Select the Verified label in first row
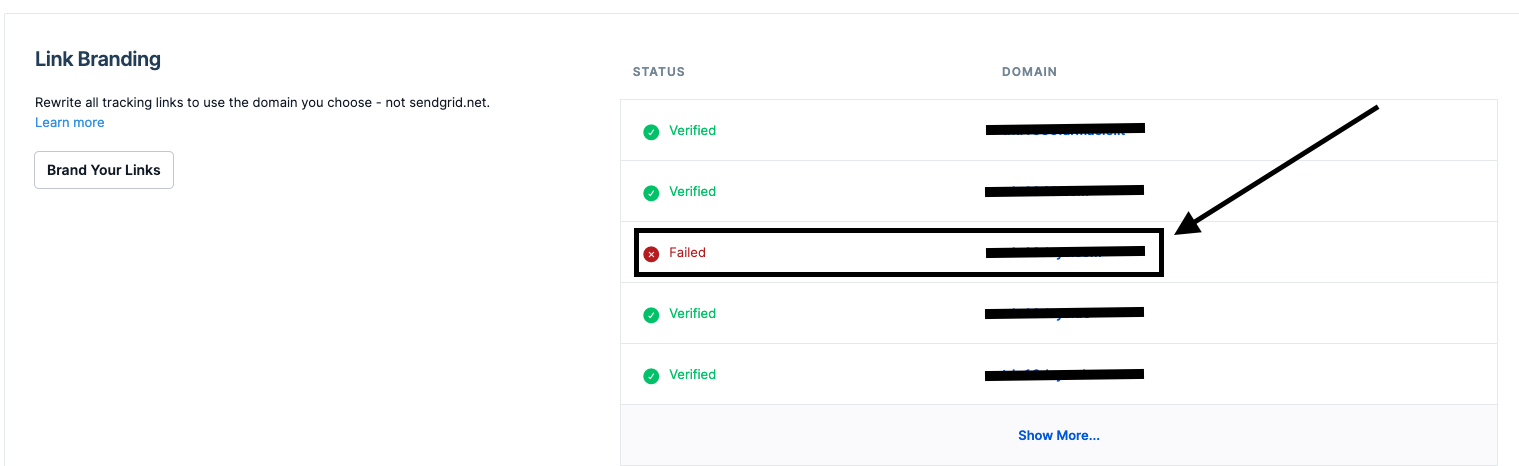1519x466 pixels. 692,130
